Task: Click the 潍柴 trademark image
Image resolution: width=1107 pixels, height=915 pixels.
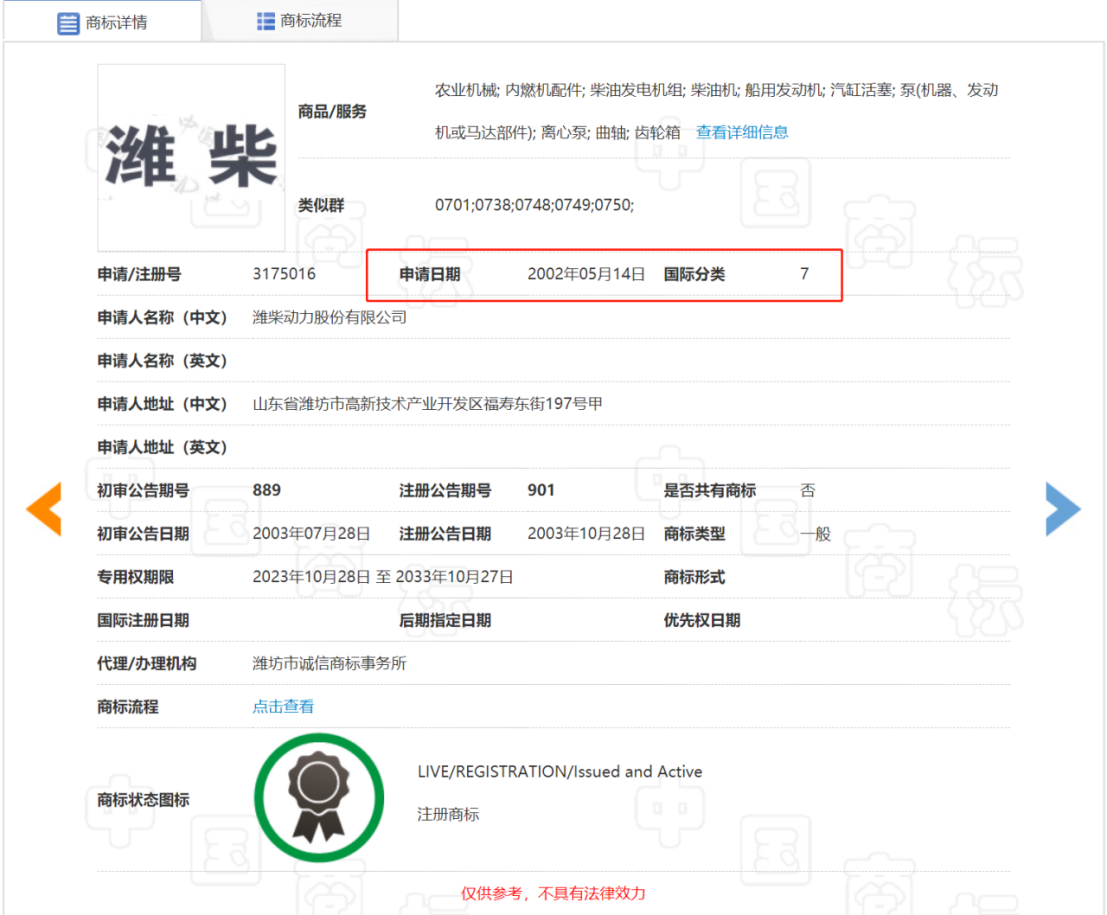Action: pyautogui.click(x=191, y=157)
